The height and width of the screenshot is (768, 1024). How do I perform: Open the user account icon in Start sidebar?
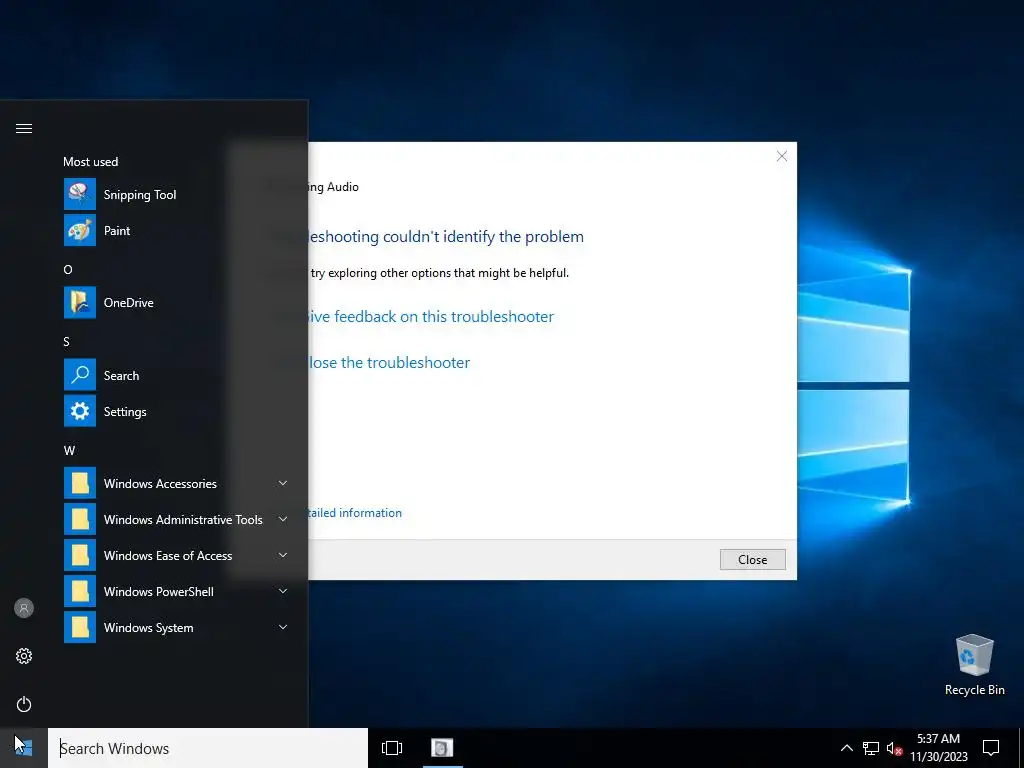24,608
